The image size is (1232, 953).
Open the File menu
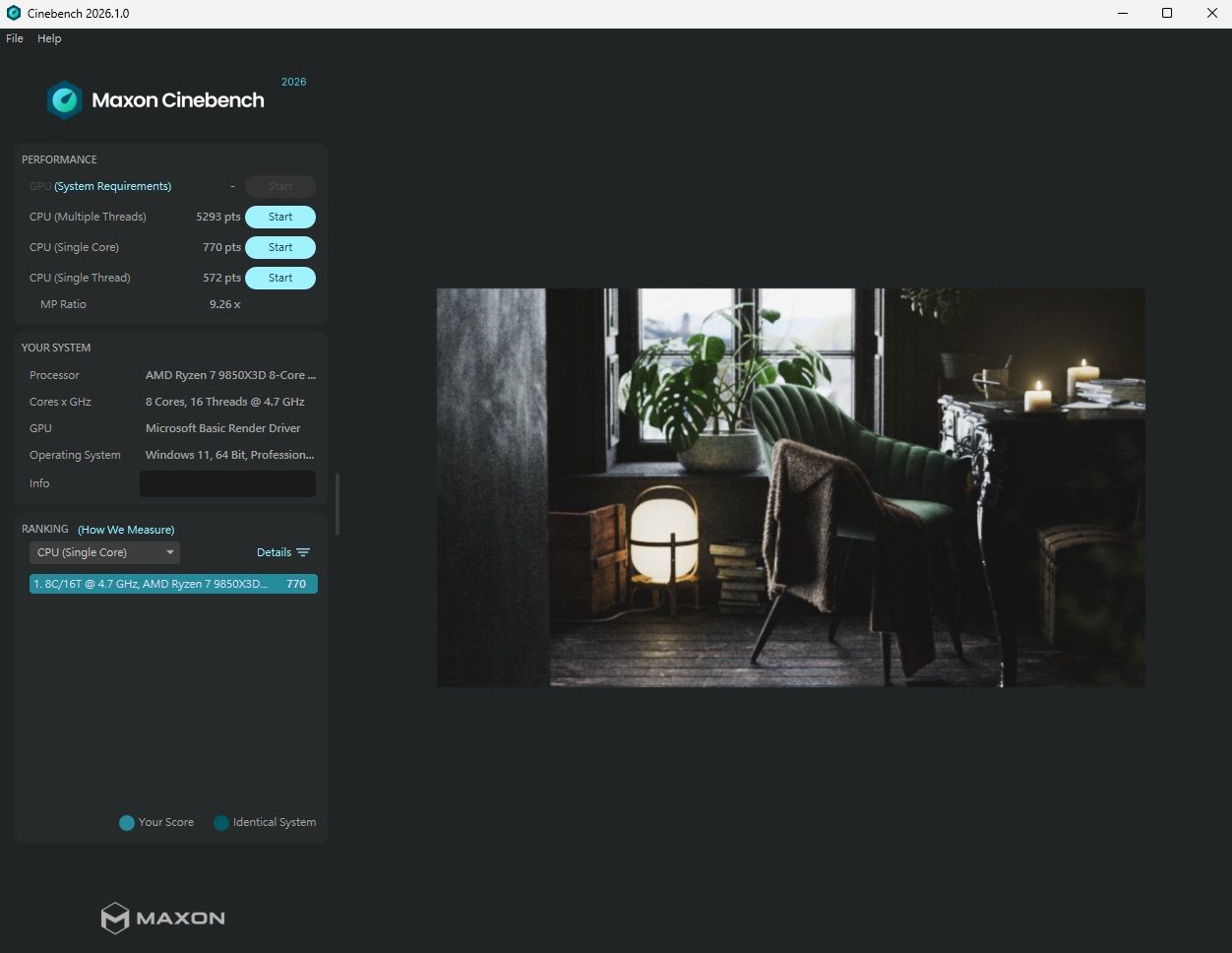pos(15,38)
